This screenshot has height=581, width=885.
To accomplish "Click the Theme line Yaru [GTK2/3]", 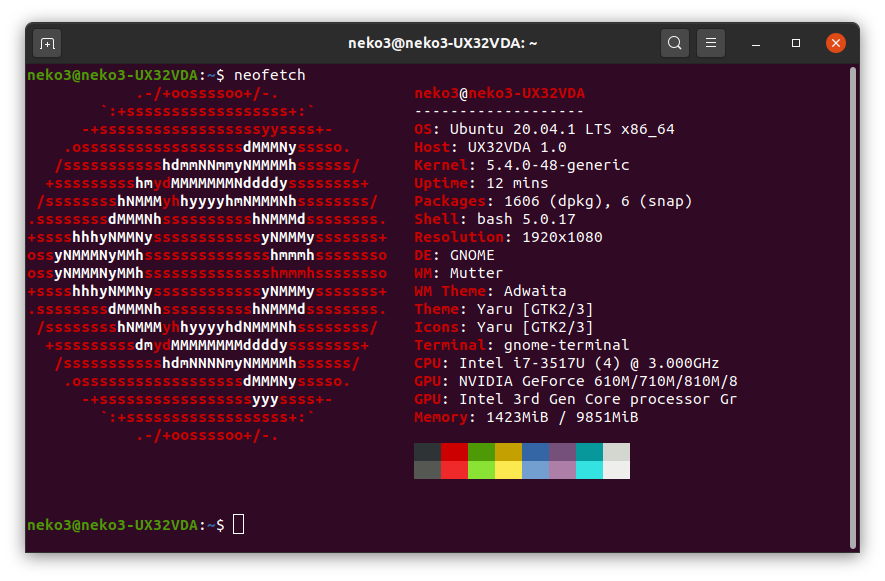I will (503, 309).
